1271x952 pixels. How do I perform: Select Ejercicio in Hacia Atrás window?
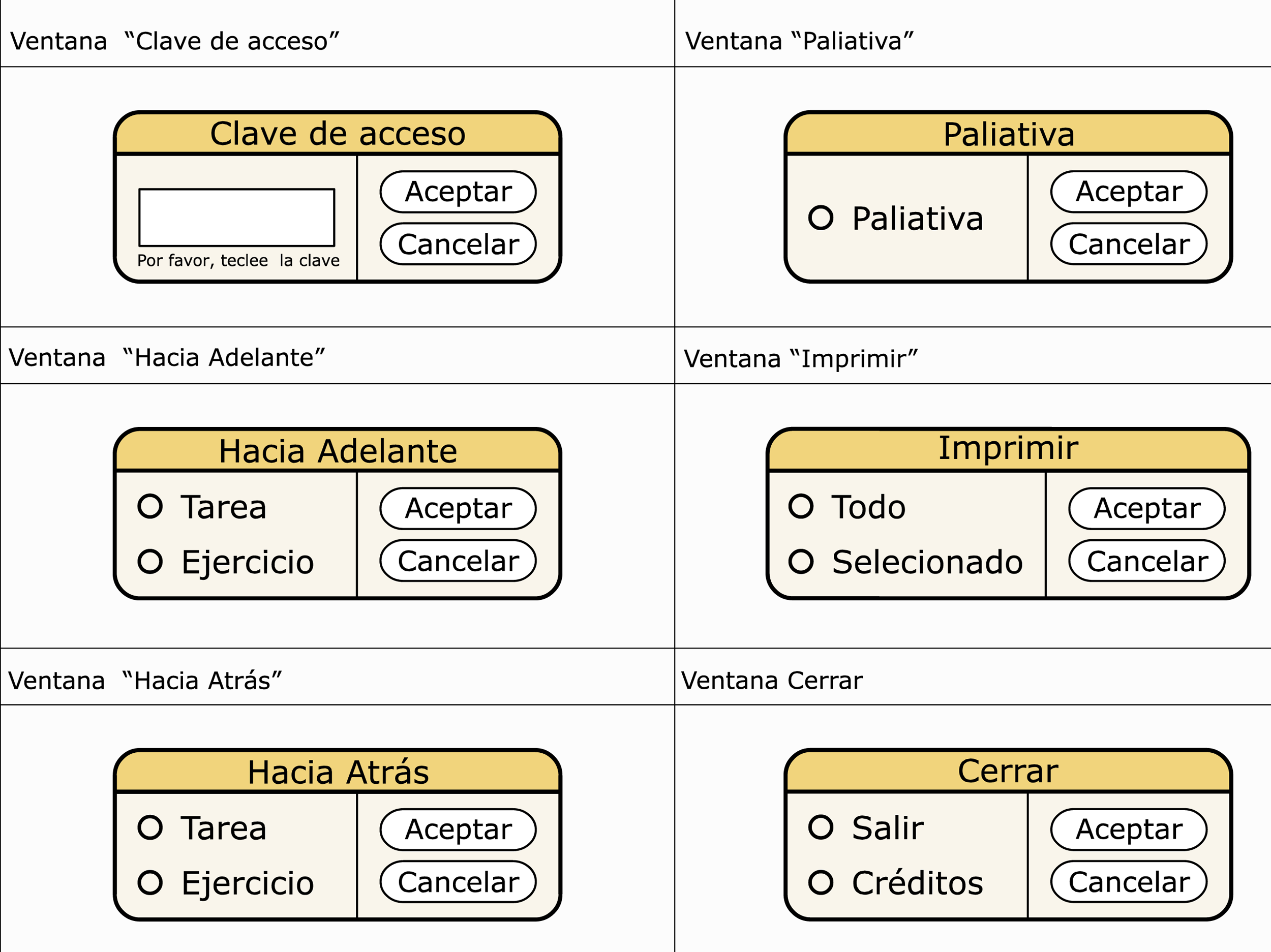(x=150, y=882)
